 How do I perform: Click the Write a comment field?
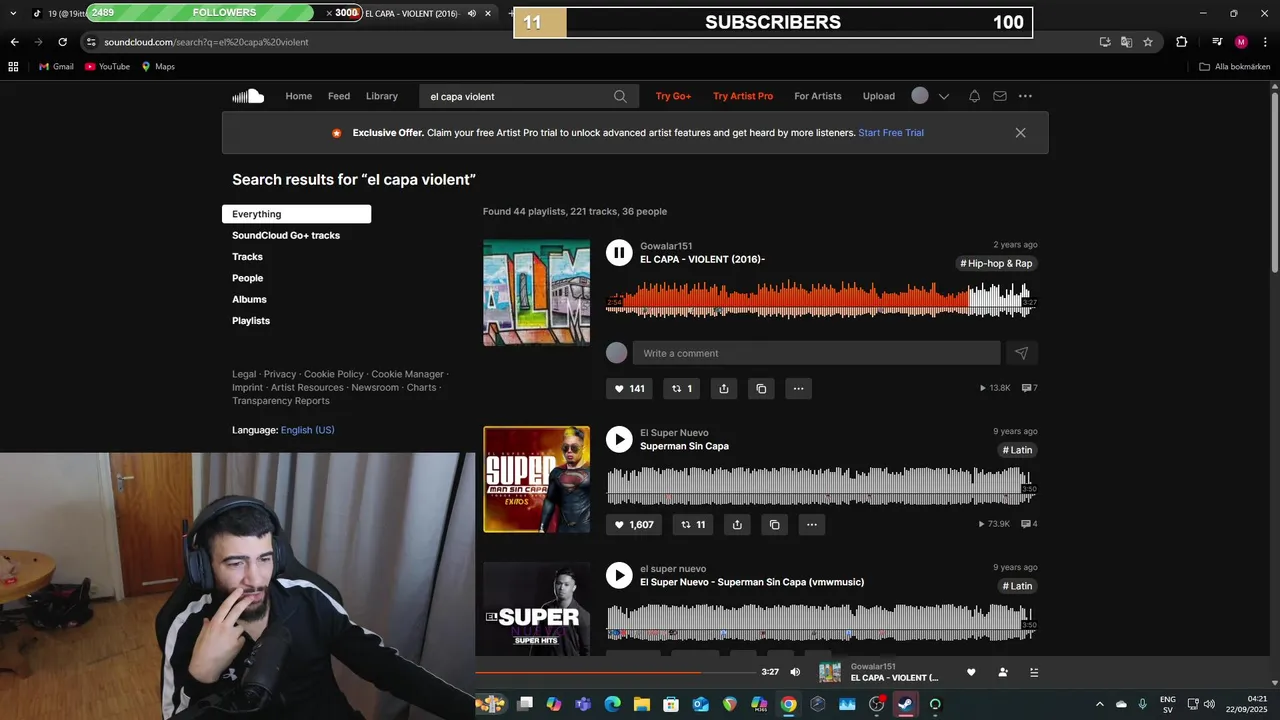817,353
